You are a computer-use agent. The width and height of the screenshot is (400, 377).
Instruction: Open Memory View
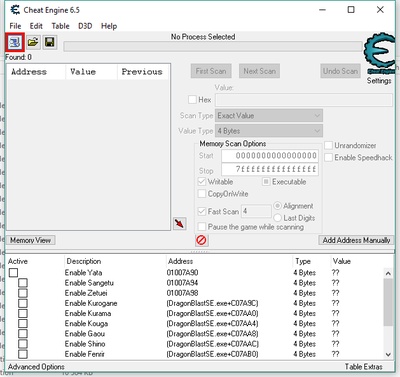[x=30, y=240]
